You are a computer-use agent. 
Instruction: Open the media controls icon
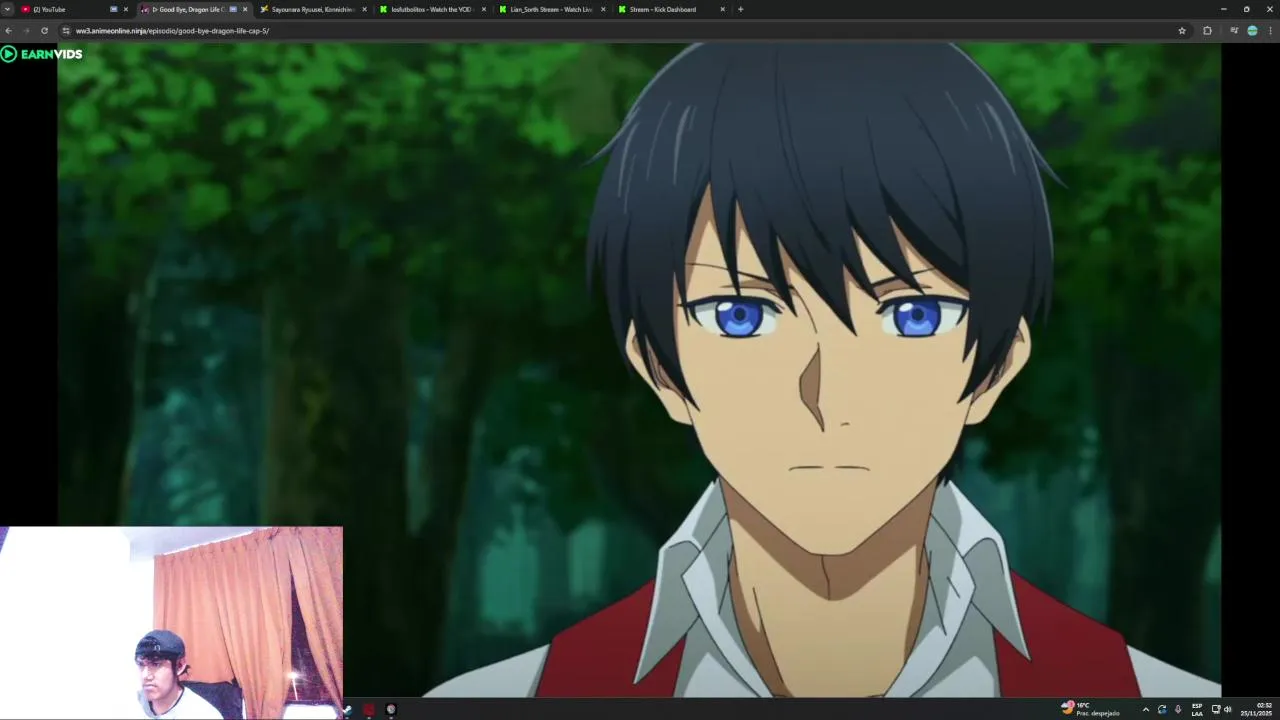point(1234,31)
